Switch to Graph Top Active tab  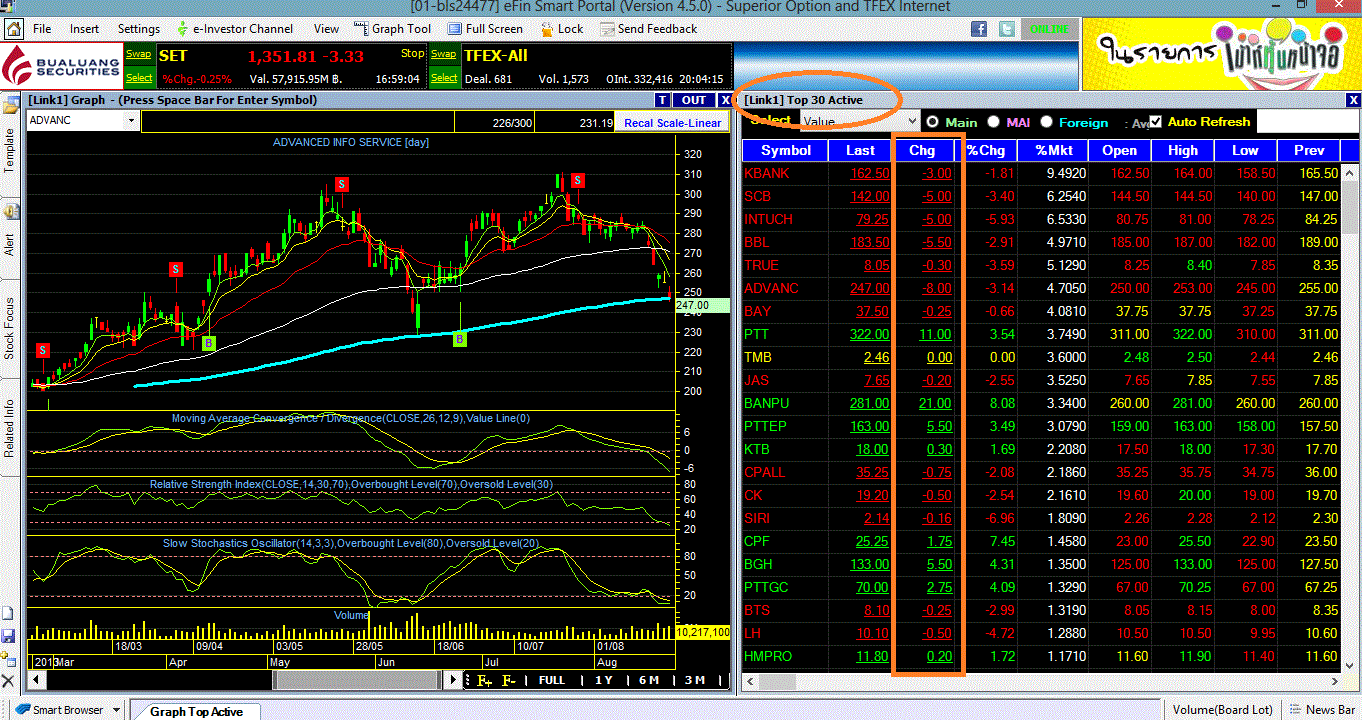tap(197, 711)
